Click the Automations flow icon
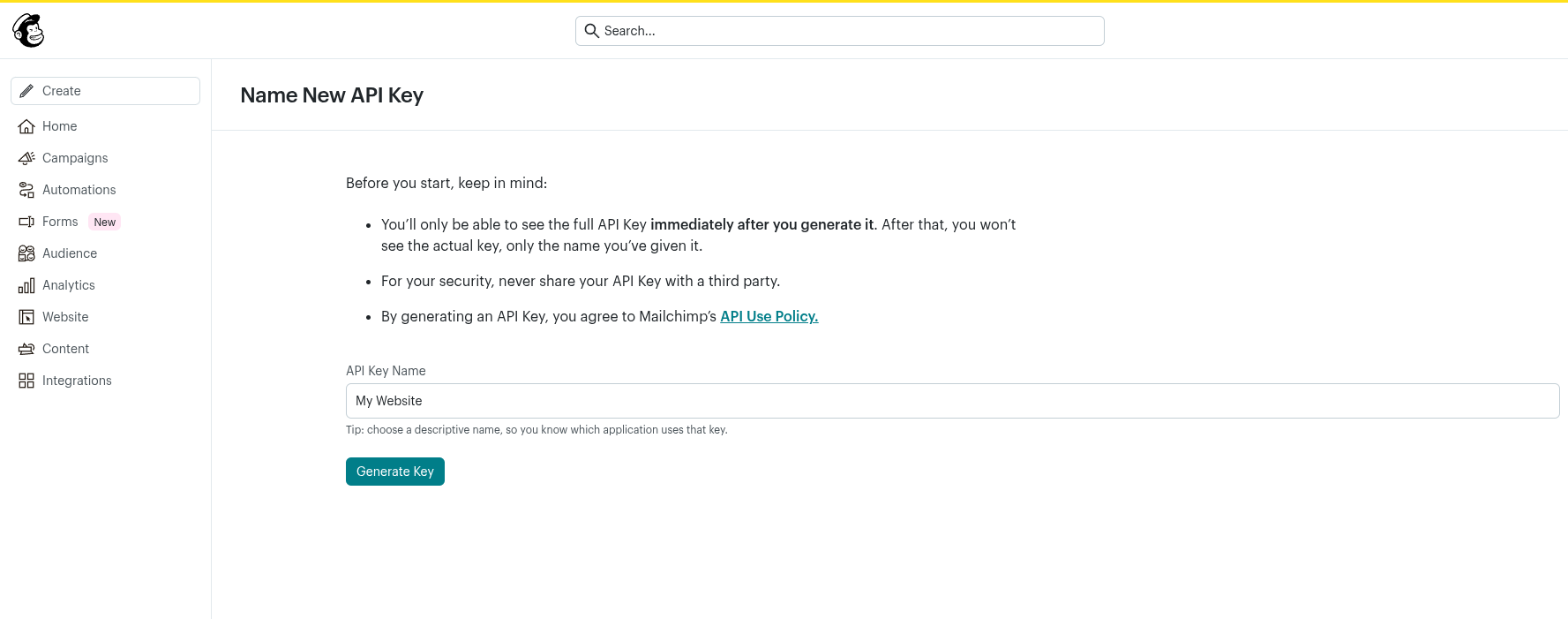 point(26,190)
